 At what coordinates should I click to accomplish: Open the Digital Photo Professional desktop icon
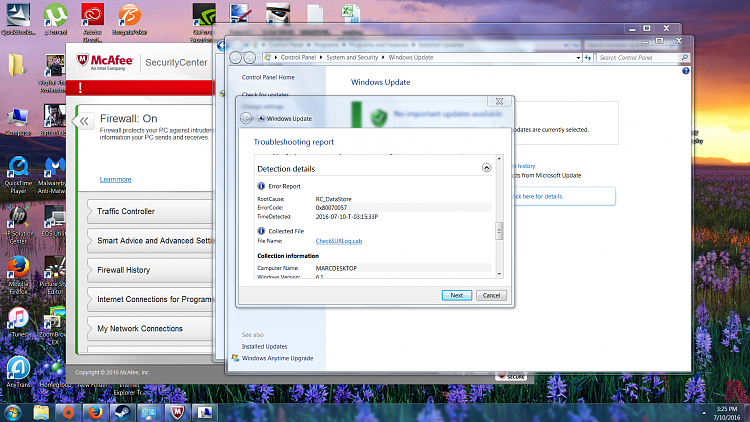pos(54,73)
